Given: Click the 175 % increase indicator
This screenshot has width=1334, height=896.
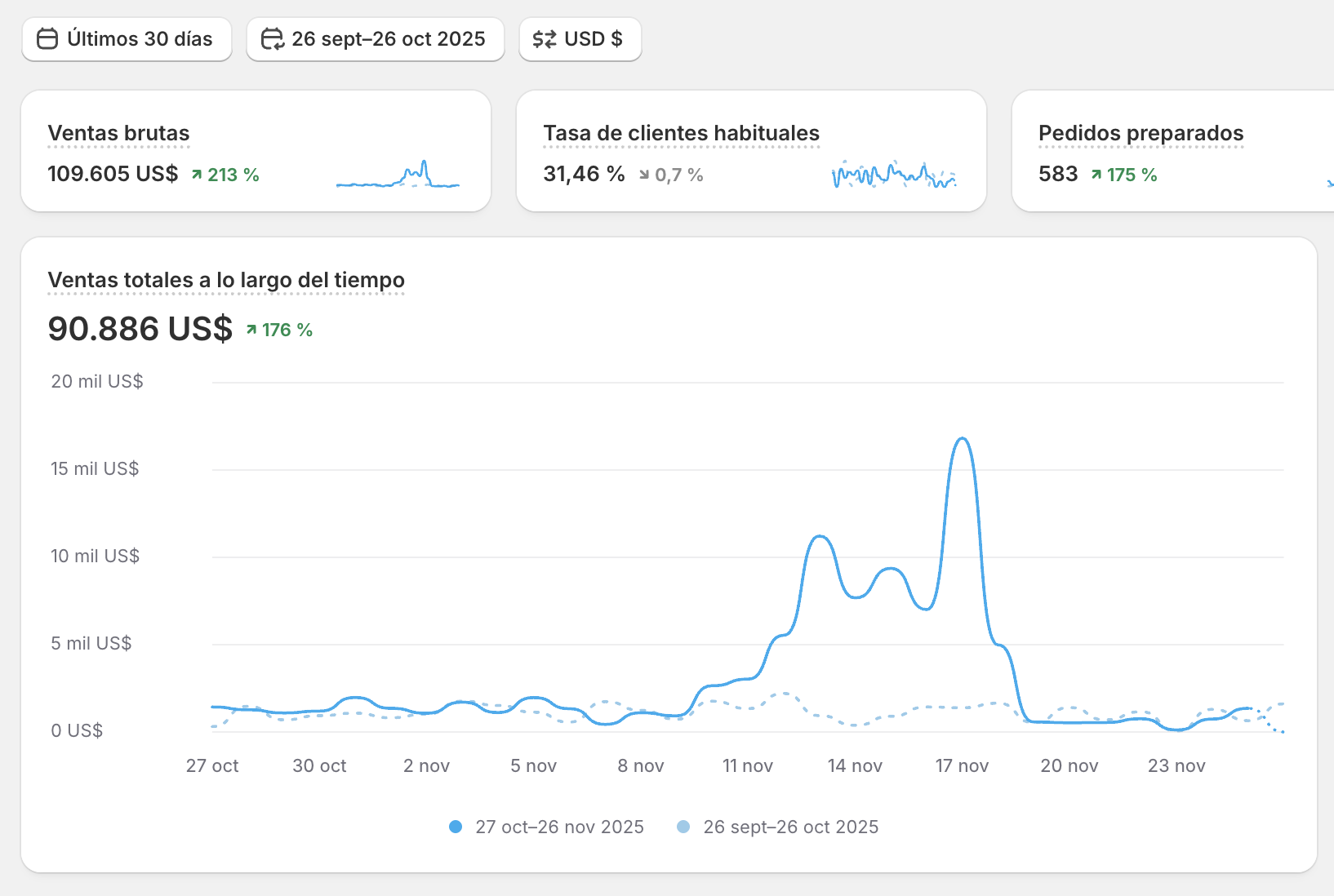Looking at the screenshot, I should (1124, 175).
